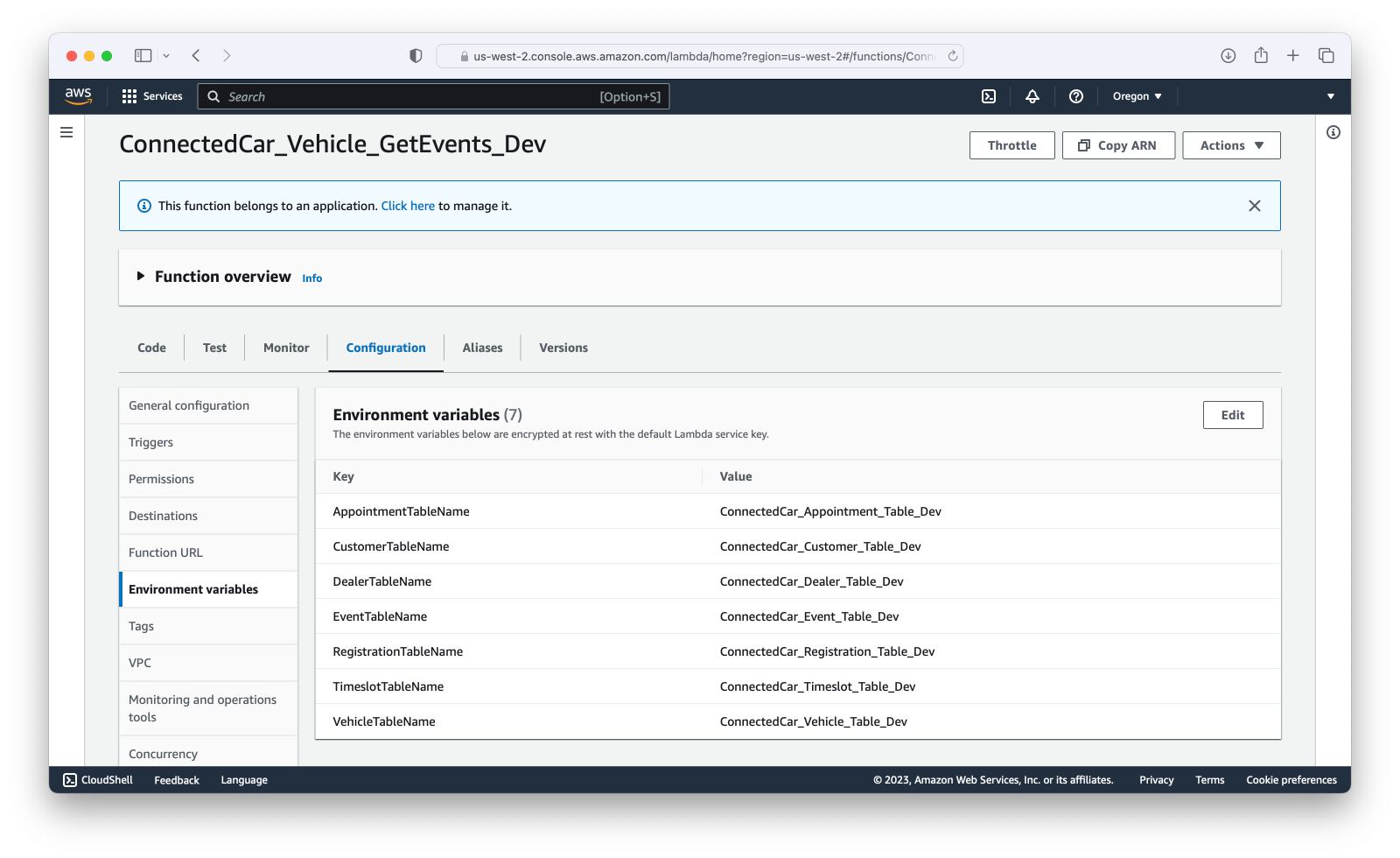Switch to the Aliases tab
The height and width of the screenshot is (858, 1400).
point(482,348)
